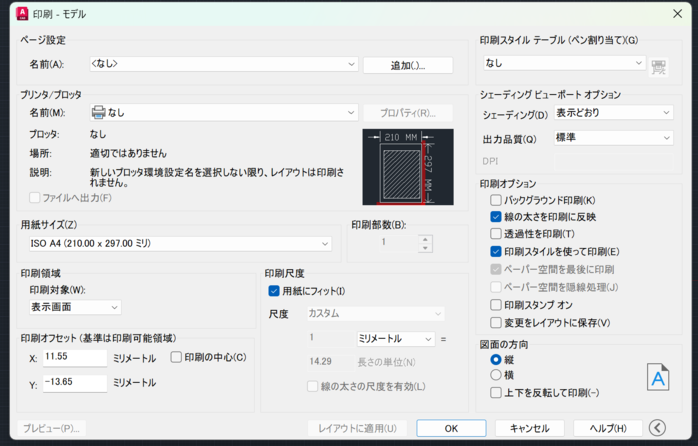This screenshot has height=446, width=698.
Task: Click the ヘルプ(H) button
Action: (608, 428)
